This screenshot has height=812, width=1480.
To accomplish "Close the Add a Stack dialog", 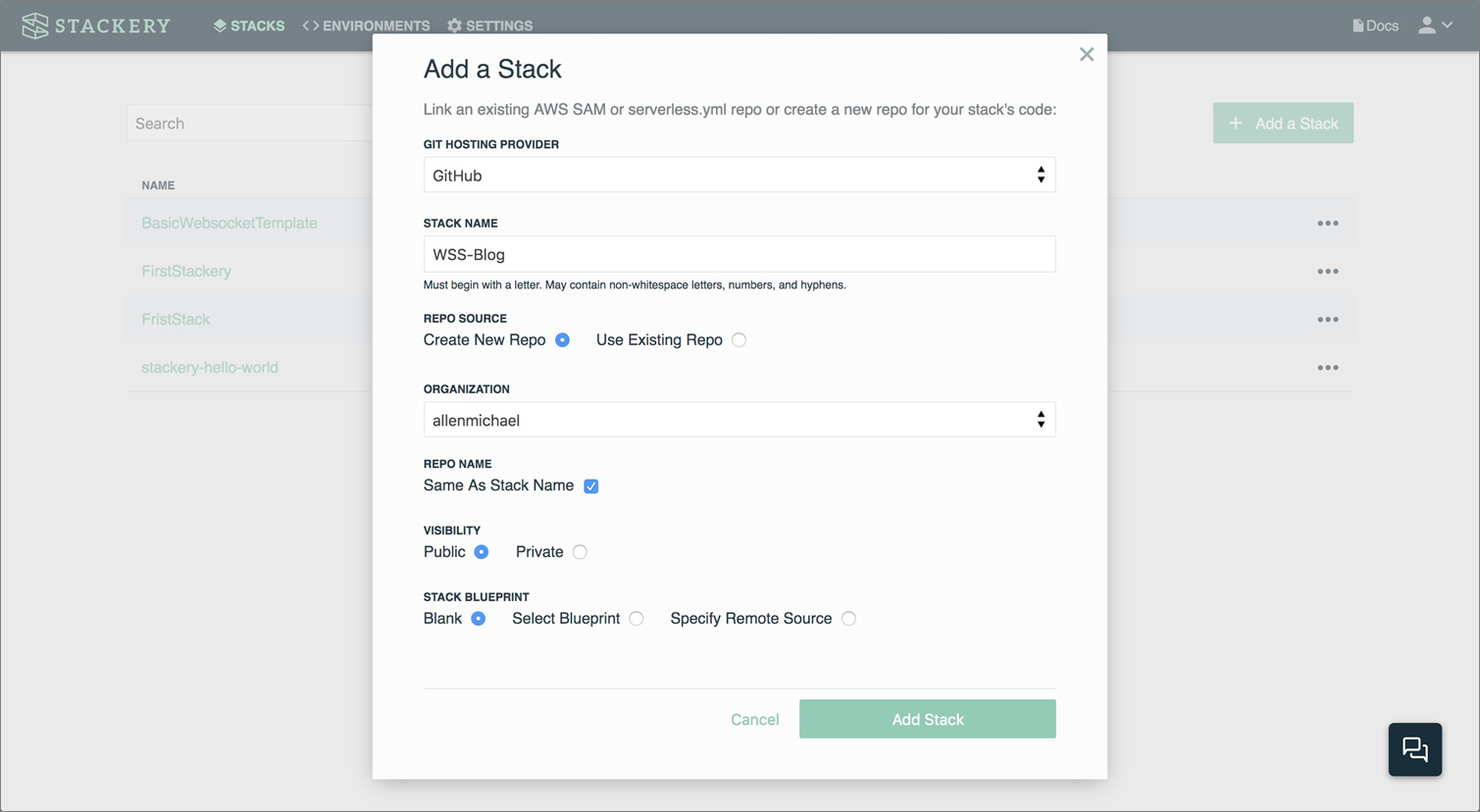I will point(1086,55).
